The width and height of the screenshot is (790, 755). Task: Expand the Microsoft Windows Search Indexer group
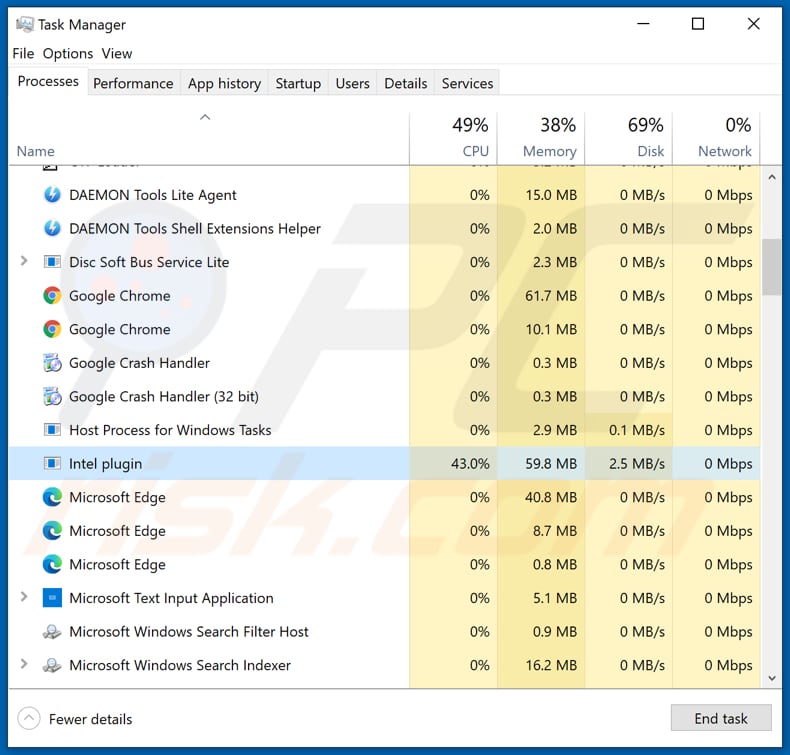(x=23, y=664)
